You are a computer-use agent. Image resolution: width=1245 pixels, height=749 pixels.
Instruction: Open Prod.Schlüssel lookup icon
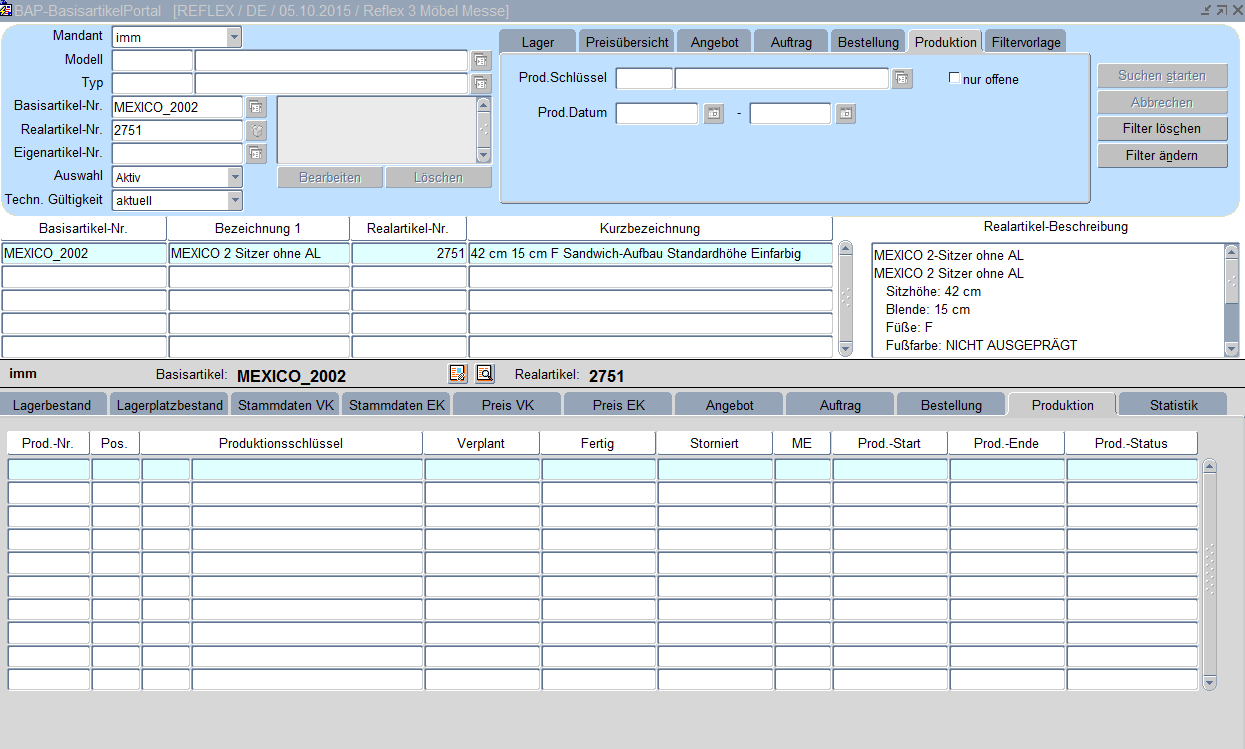(x=902, y=79)
